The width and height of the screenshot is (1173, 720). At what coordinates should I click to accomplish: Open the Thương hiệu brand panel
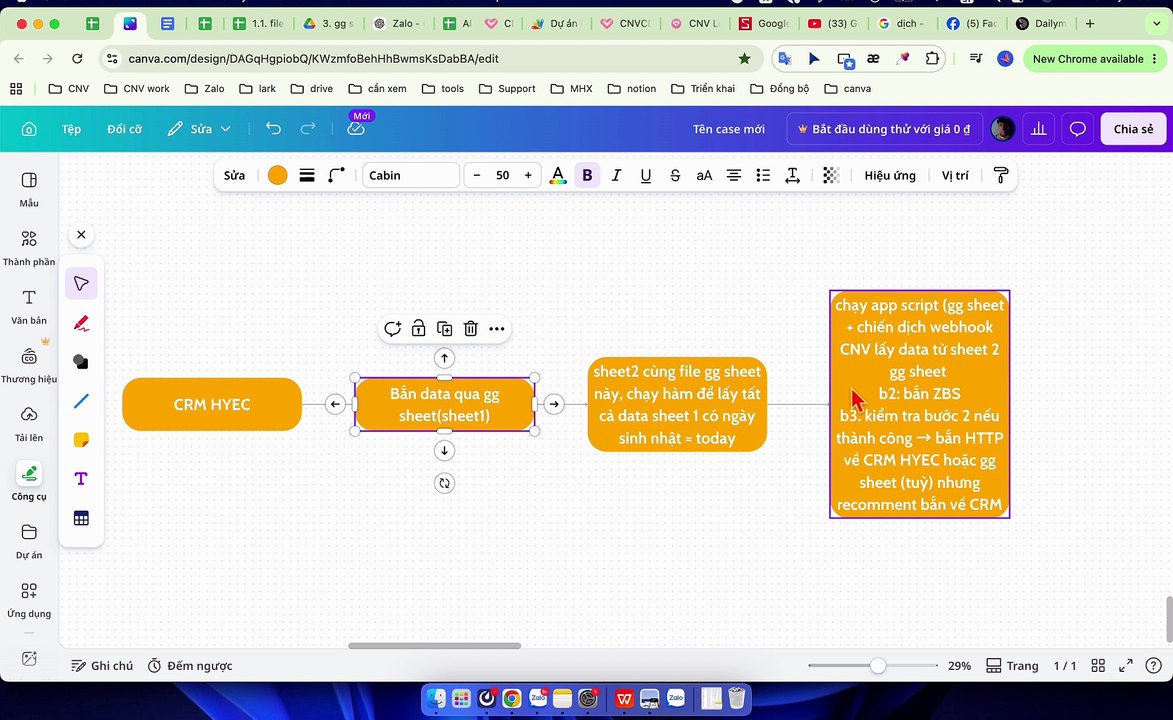[29, 365]
